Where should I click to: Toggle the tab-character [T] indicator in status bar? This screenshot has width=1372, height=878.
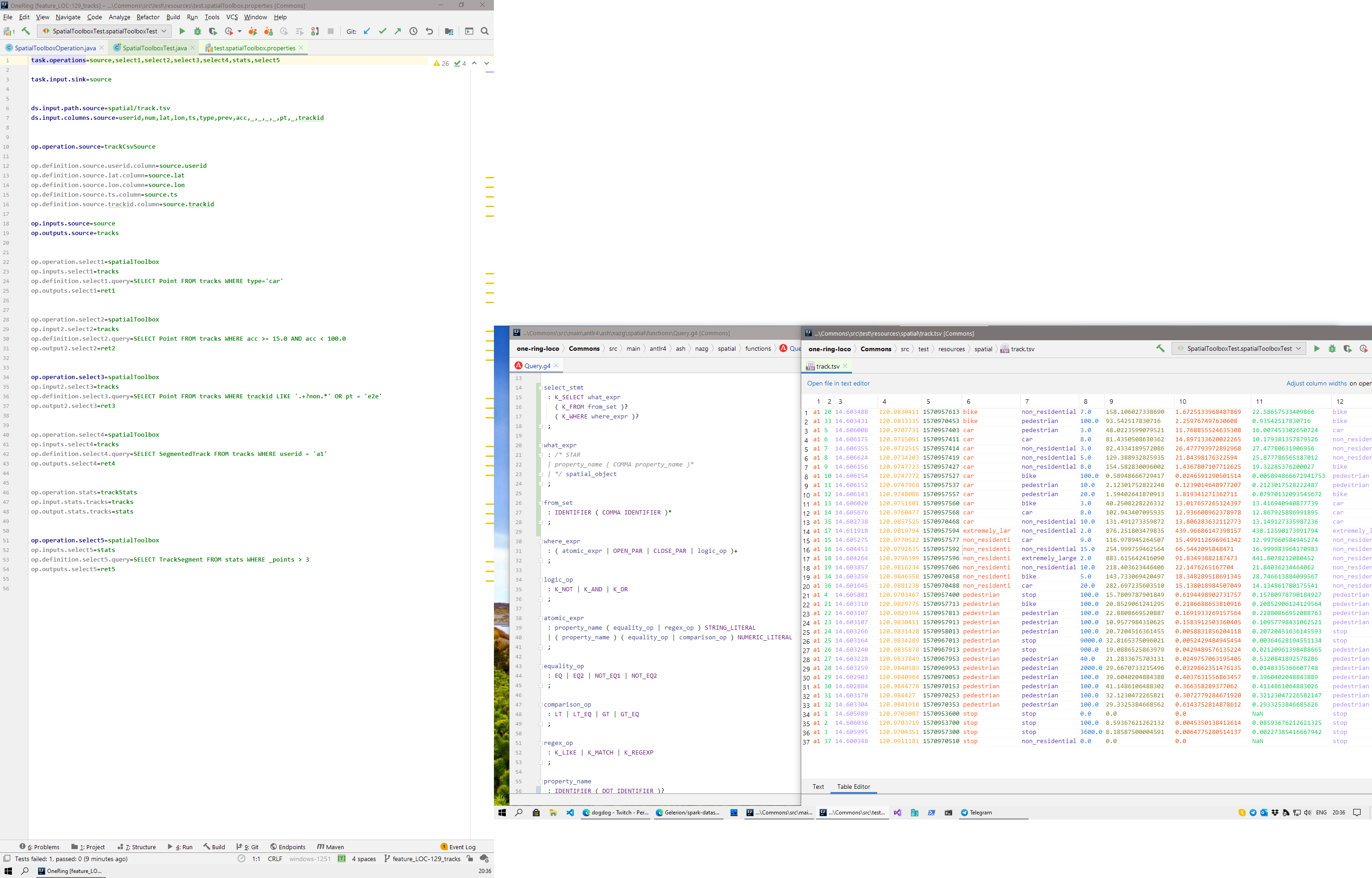tap(342, 859)
